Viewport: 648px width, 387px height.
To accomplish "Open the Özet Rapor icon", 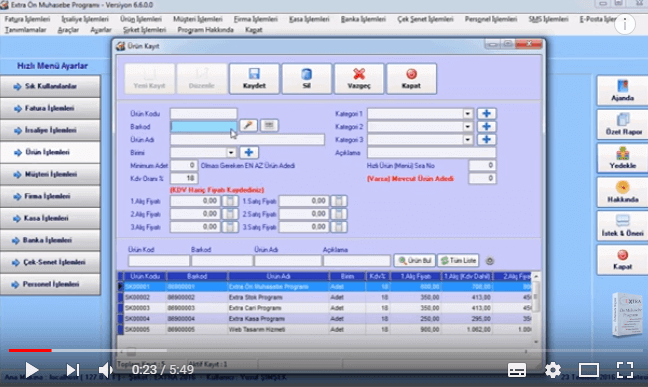I will click(622, 124).
